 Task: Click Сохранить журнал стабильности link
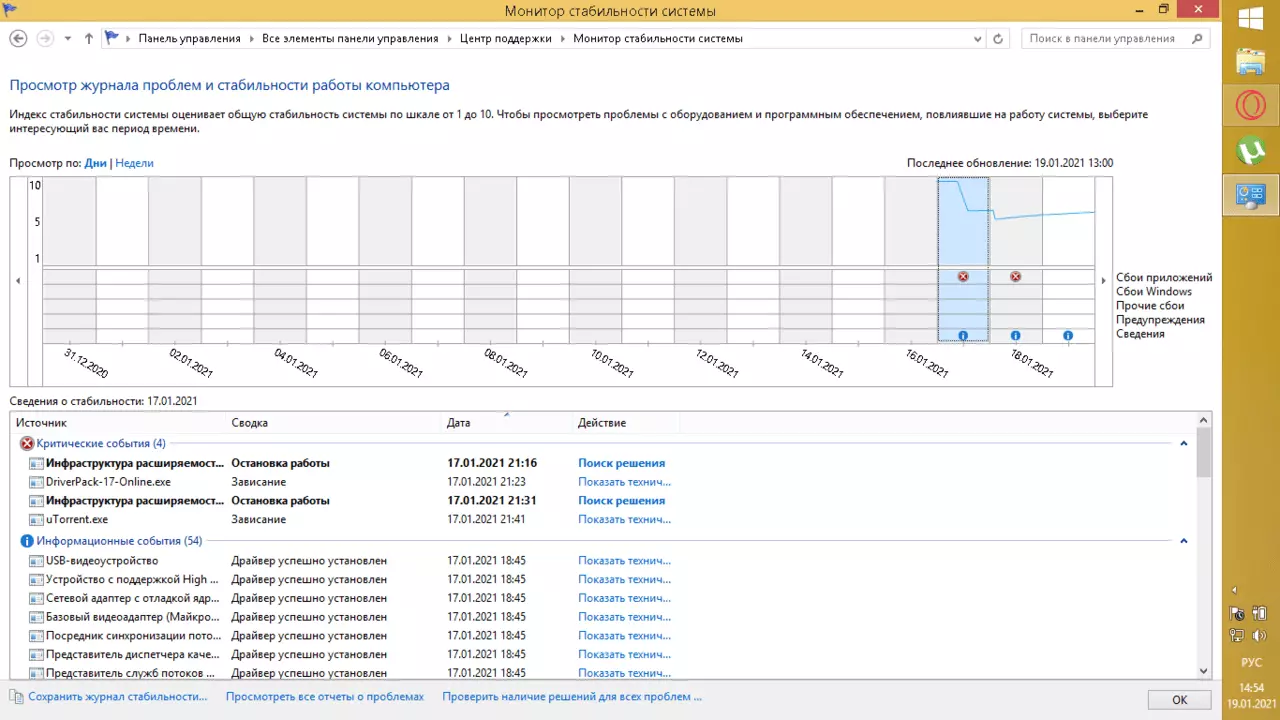click(x=117, y=697)
